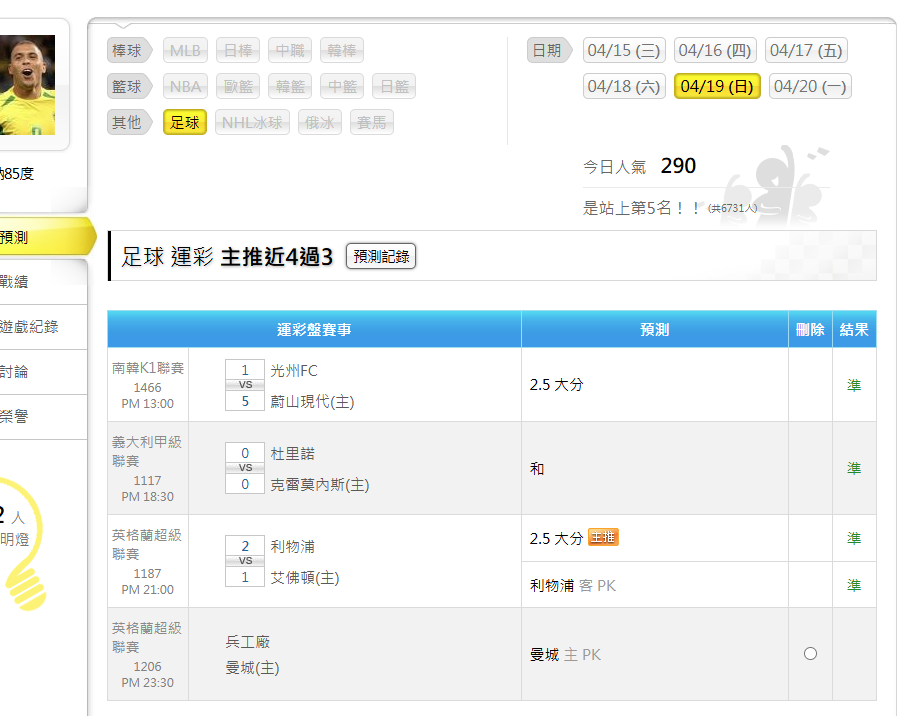
Task: Select the delete radio for 曼城 主 PK
Action: point(810,654)
